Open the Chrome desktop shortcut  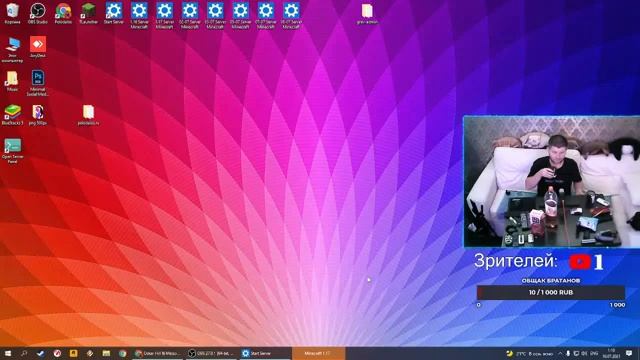pyautogui.click(x=63, y=13)
